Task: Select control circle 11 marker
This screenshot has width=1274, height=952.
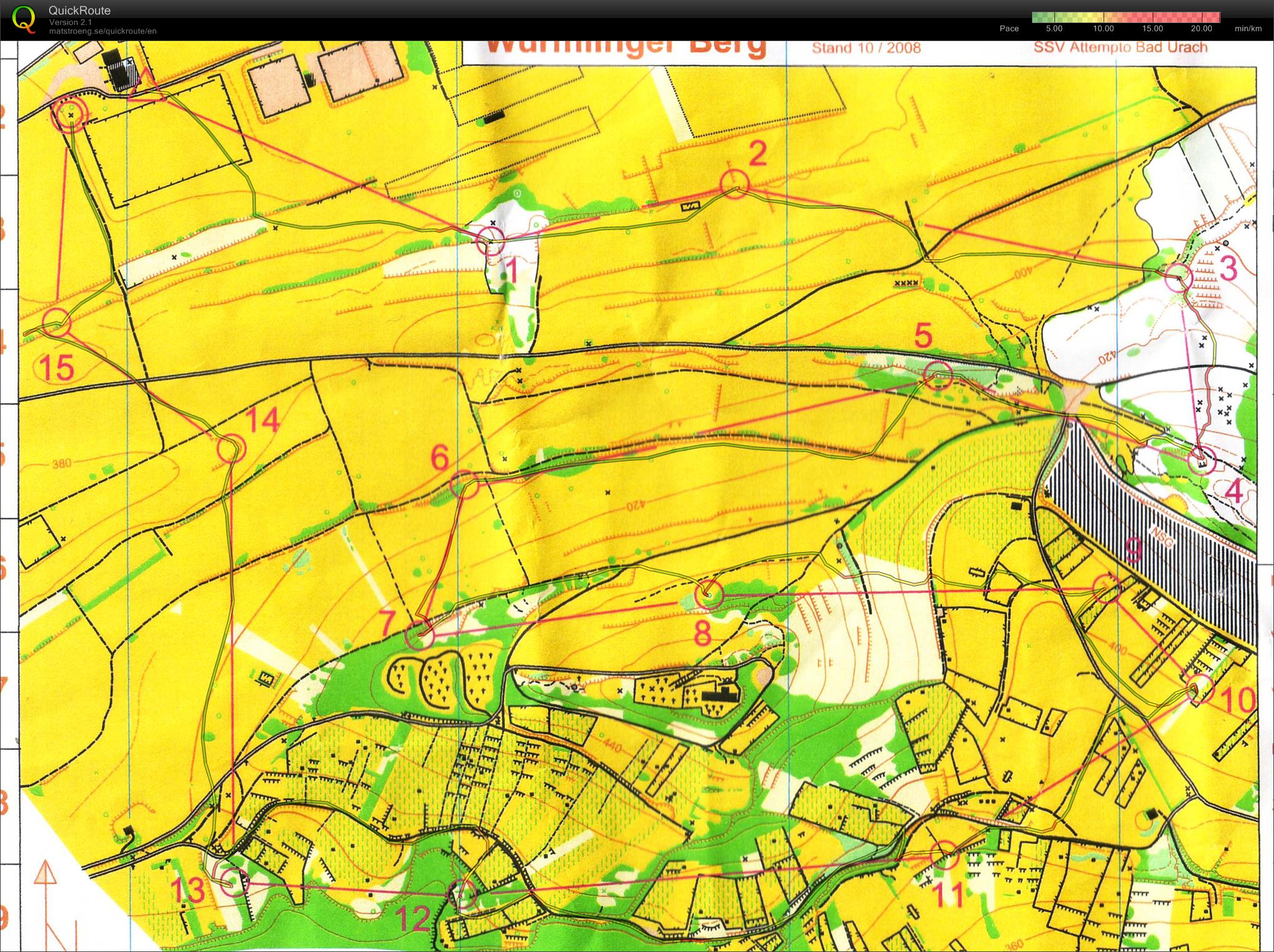Action: pyautogui.click(x=945, y=854)
